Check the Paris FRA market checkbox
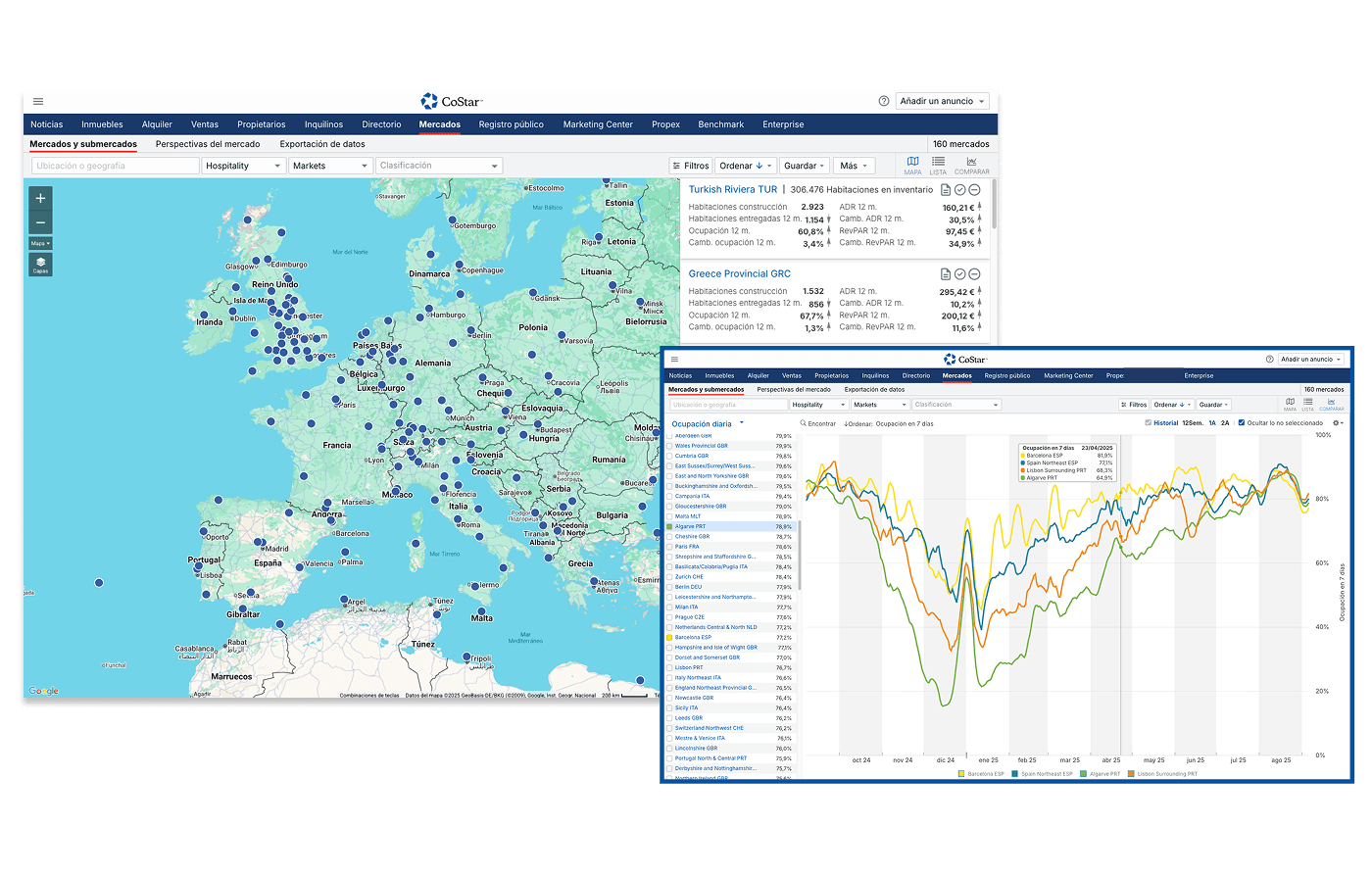 (670, 547)
